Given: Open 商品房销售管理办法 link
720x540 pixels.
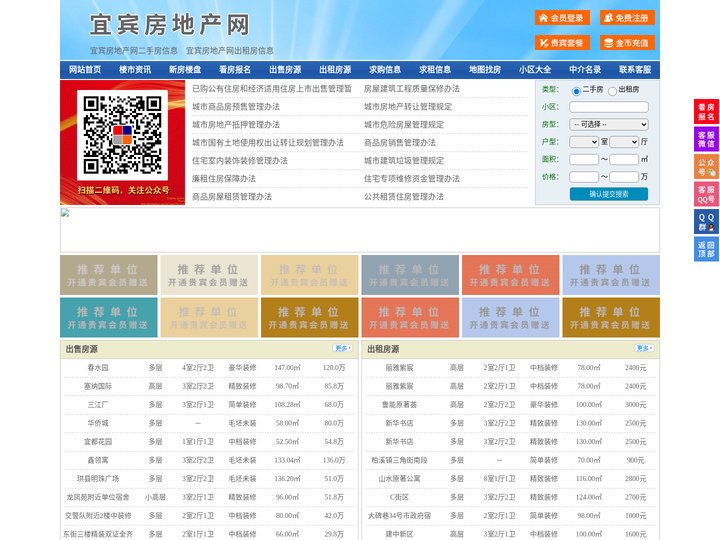Looking at the screenshot, I should [400, 142].
